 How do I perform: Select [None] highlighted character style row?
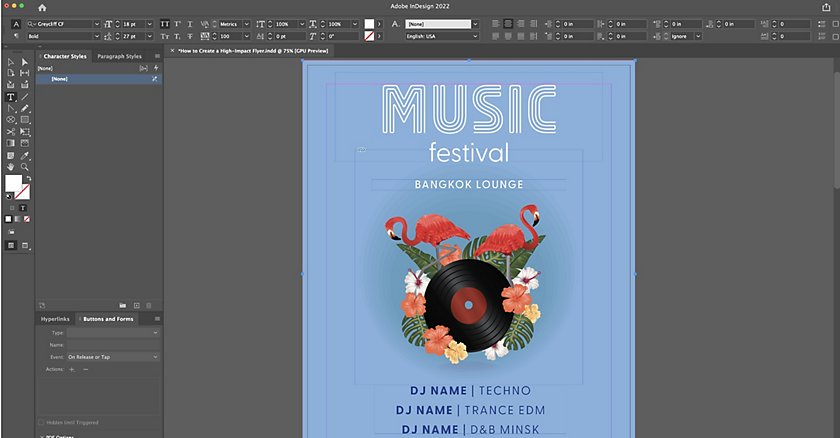pos(99,79)
